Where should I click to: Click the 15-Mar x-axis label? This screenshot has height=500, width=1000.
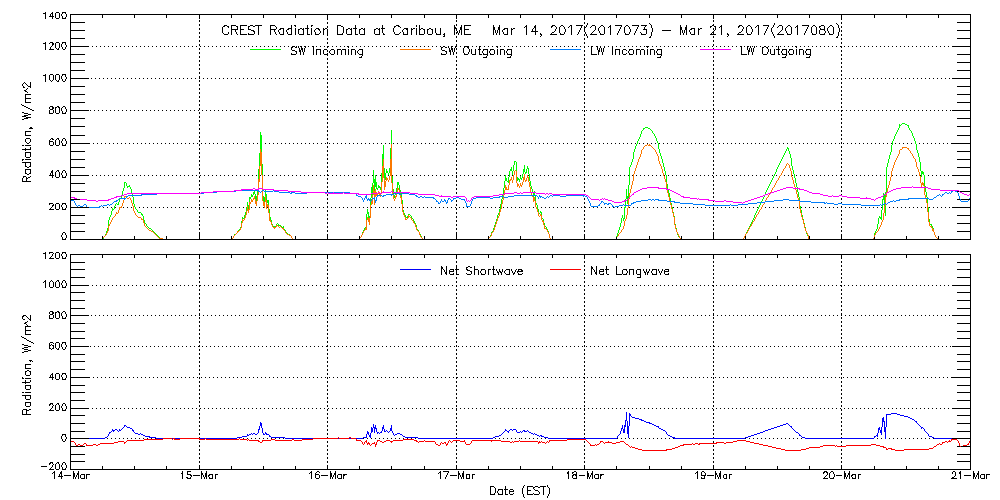(200, 476)
